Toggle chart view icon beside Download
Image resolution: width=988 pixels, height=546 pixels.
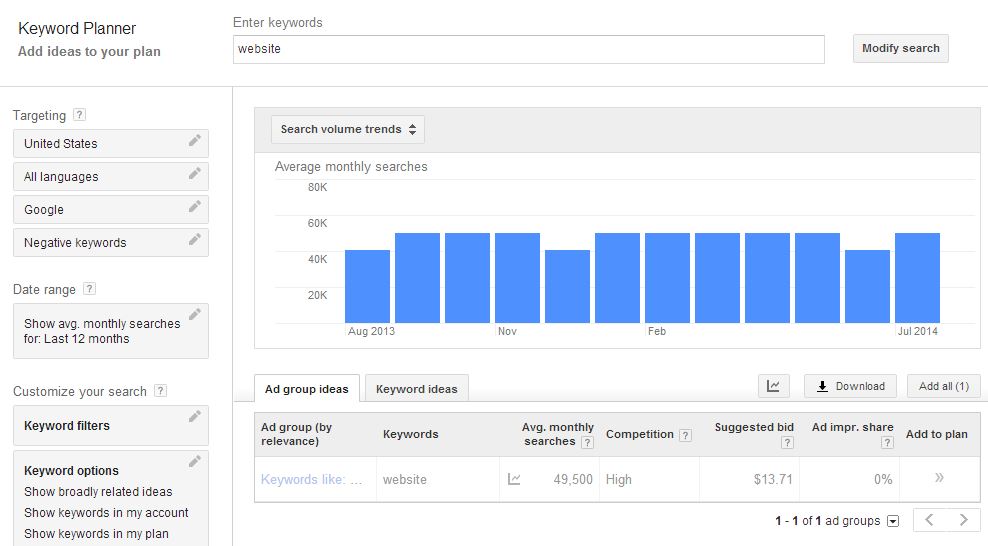[773, 386]
